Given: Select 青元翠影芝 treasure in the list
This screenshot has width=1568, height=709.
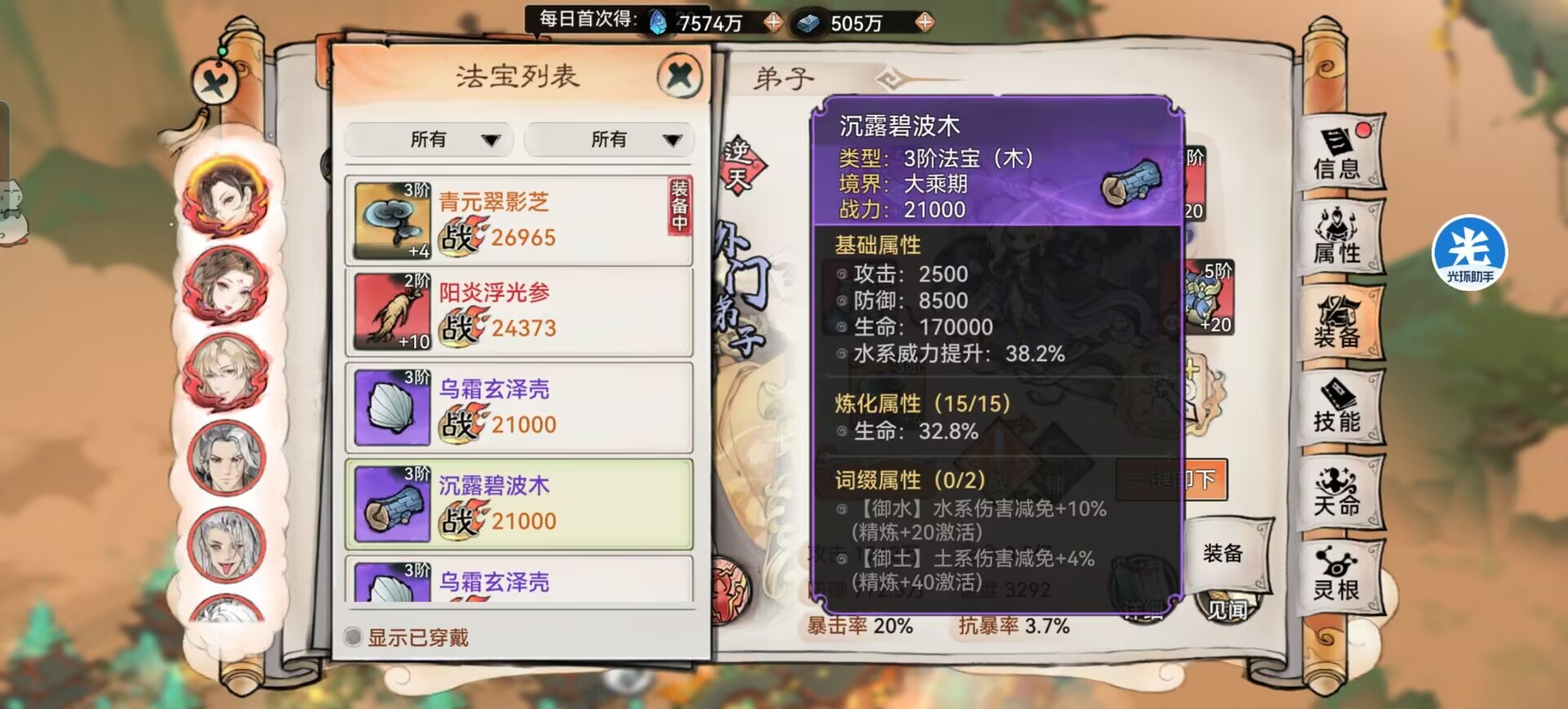Looking at the screenshot, I should [519, 221].
